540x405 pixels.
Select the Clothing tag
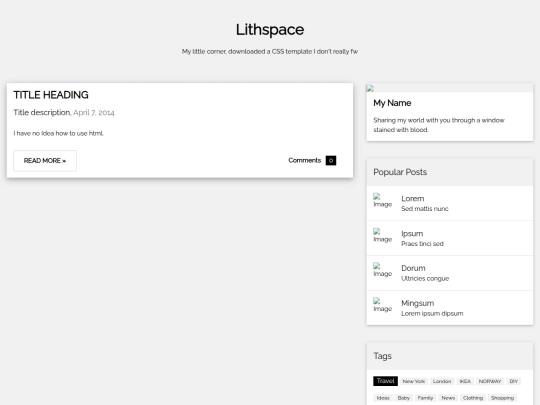point(473,398)
